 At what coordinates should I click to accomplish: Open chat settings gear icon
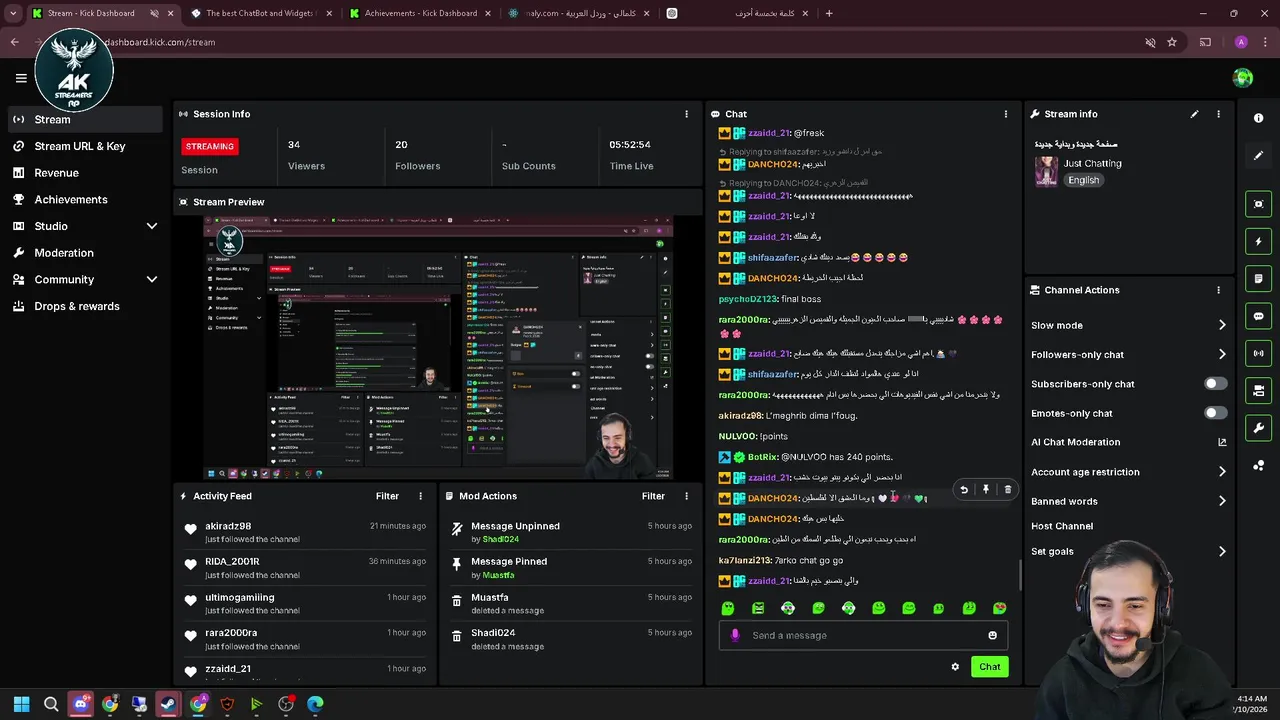955,667
